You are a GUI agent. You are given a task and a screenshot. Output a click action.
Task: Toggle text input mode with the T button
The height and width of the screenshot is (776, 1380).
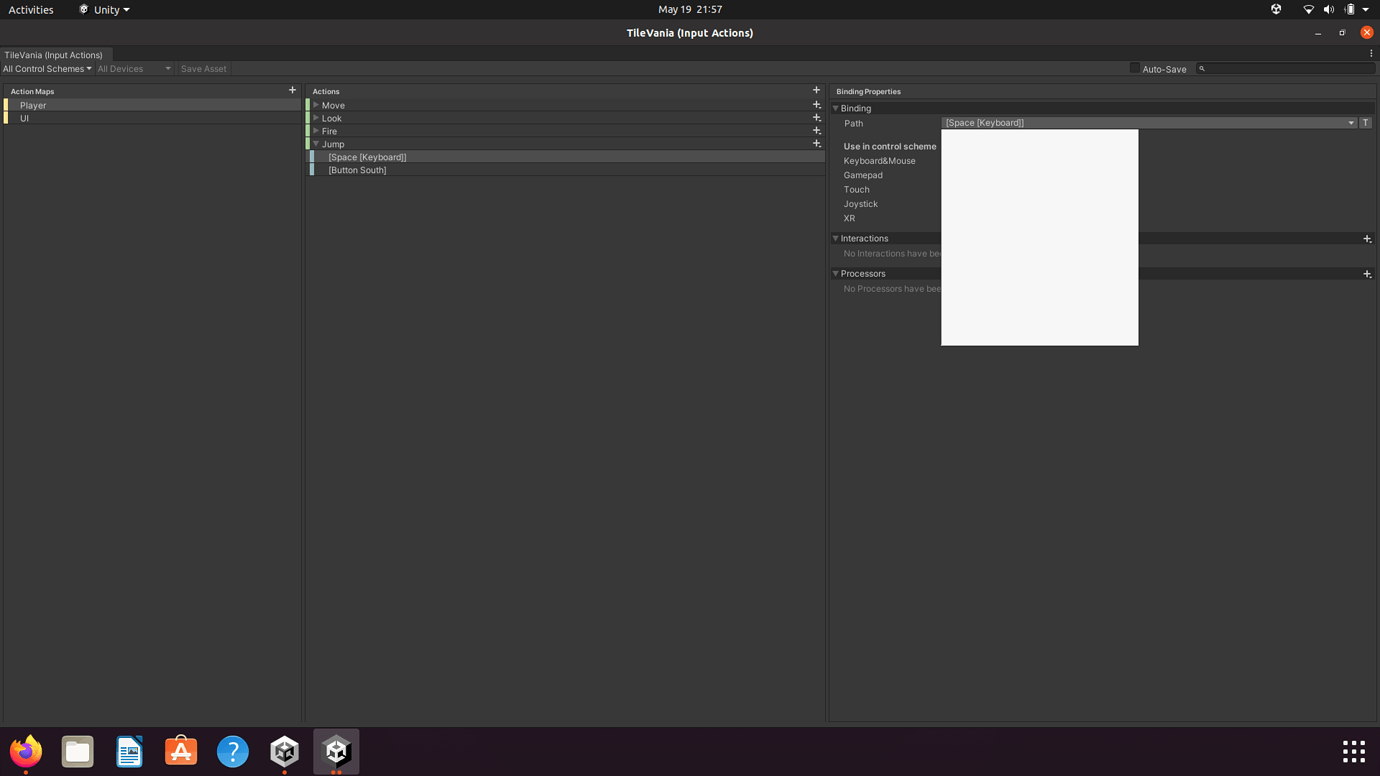1365,122
